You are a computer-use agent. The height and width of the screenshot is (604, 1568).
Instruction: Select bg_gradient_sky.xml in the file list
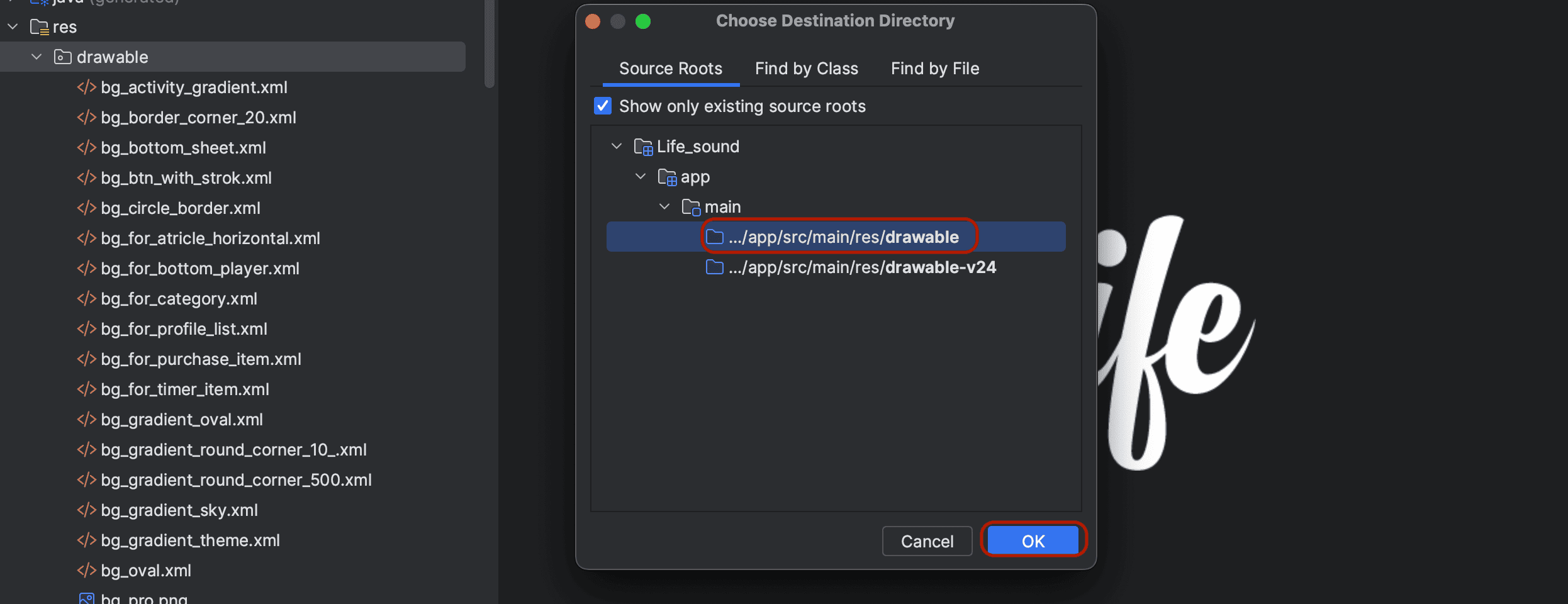(179, 510)
